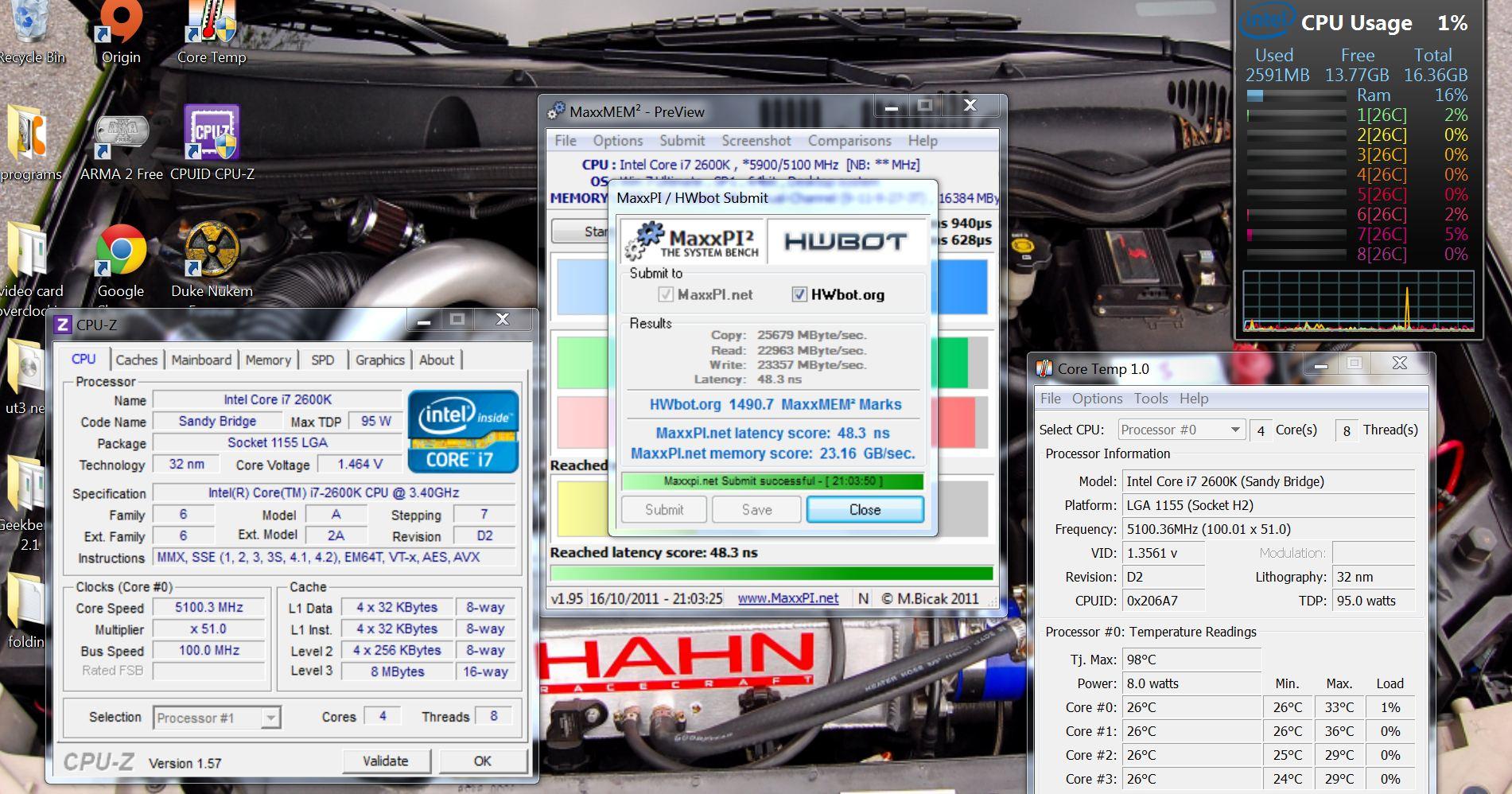This screenshot has width=1512, height=794.
Task: Open the Tools menu in Core Temp
Action: pyautogui.click(x=1151, y=399)
